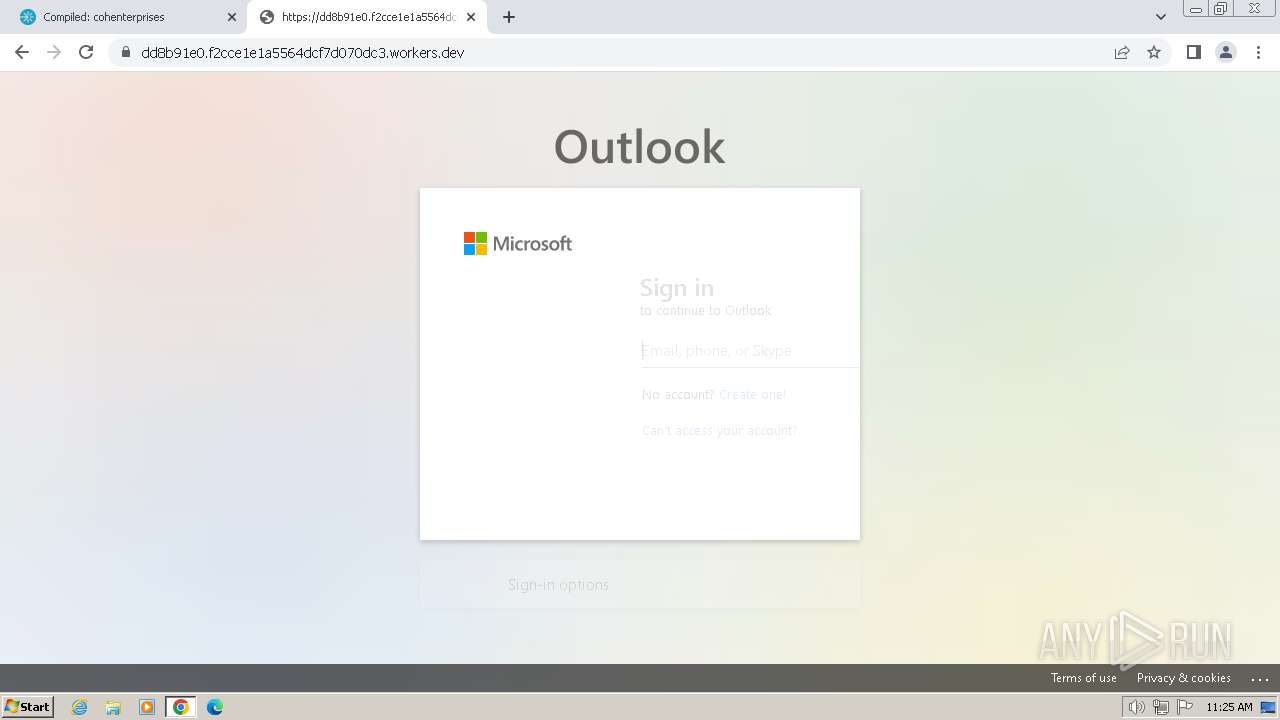Click the system clock showing 11:25 AM
The width and height of the screenshot is (1280, 720).
click(1229, 707)
